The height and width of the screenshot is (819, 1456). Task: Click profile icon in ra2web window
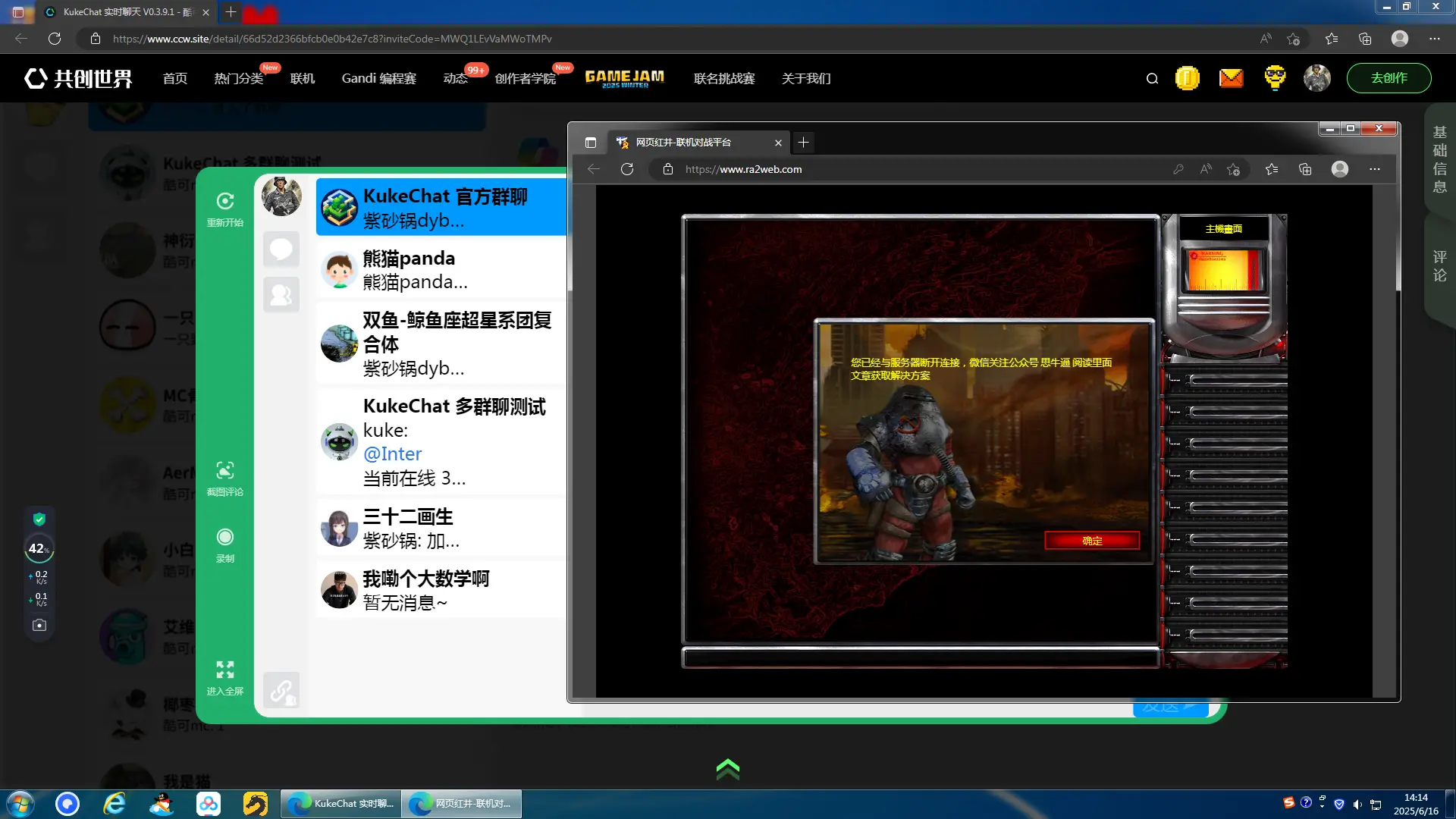pyautogui.click(x=1340, y=169)
